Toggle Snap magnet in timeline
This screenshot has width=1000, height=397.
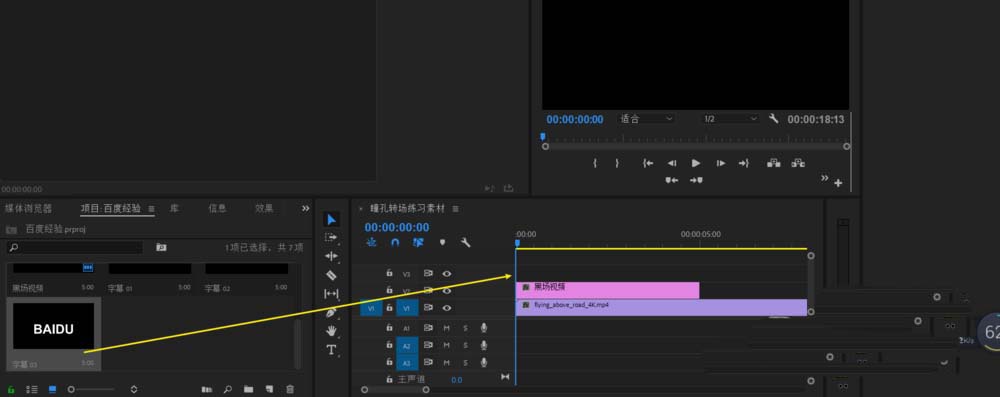[395, 243]
